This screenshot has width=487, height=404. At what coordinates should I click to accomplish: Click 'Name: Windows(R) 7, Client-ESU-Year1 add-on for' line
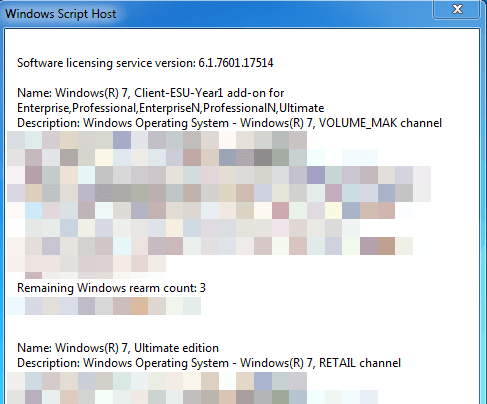[150, 93]
